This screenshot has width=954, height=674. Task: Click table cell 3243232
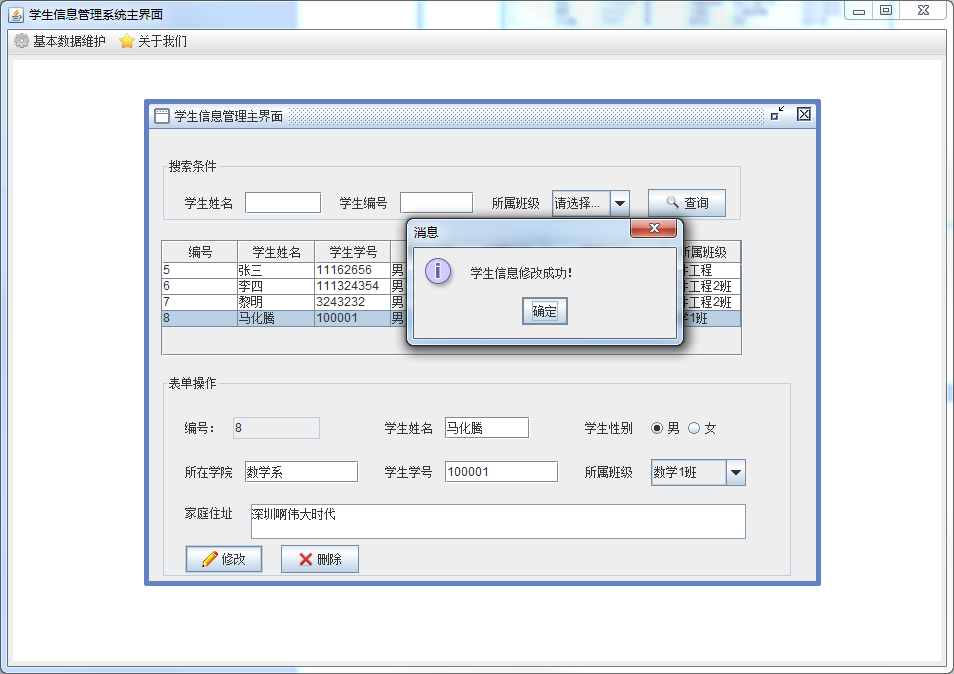352,302
